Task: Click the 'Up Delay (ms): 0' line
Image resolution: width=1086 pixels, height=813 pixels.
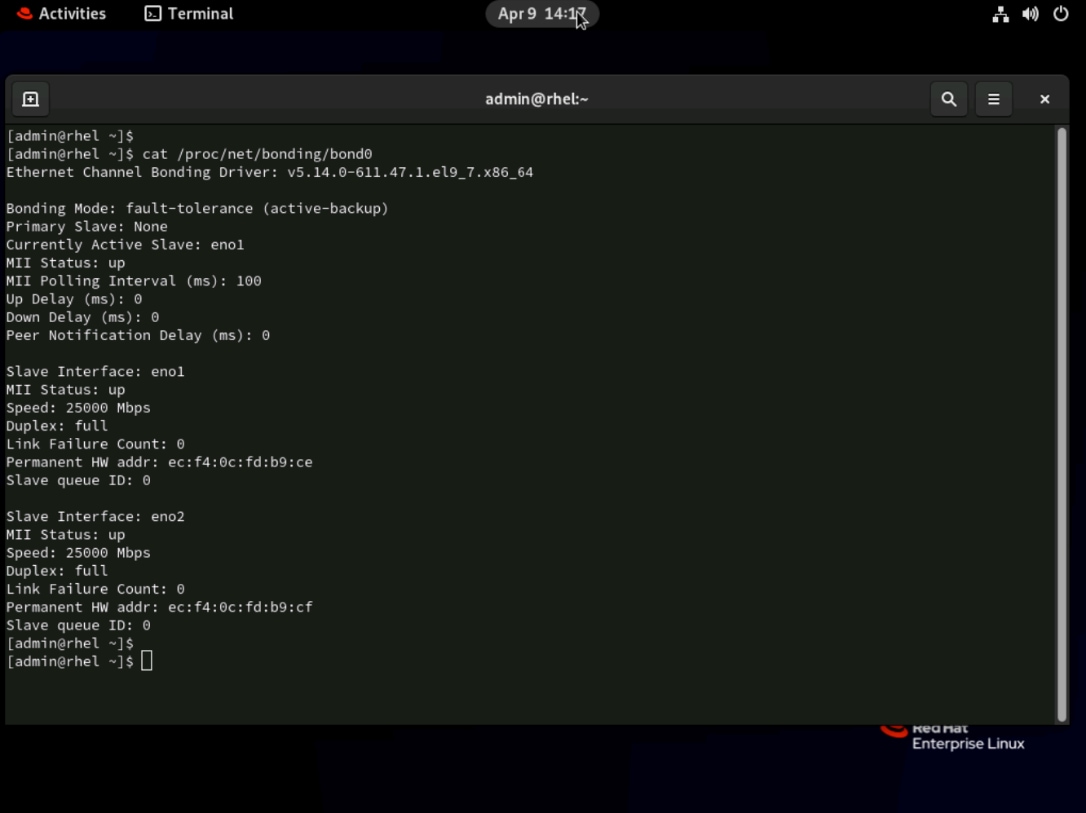Action: coord(74,298)
